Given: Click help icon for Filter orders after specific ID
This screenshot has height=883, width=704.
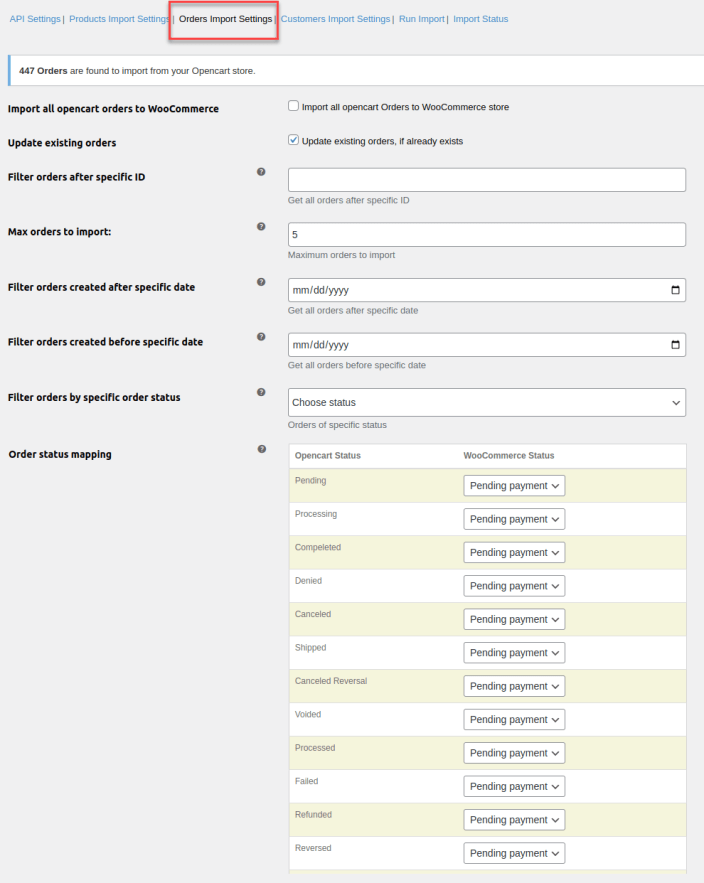Looking at the screenshot, I should point(261,172).
